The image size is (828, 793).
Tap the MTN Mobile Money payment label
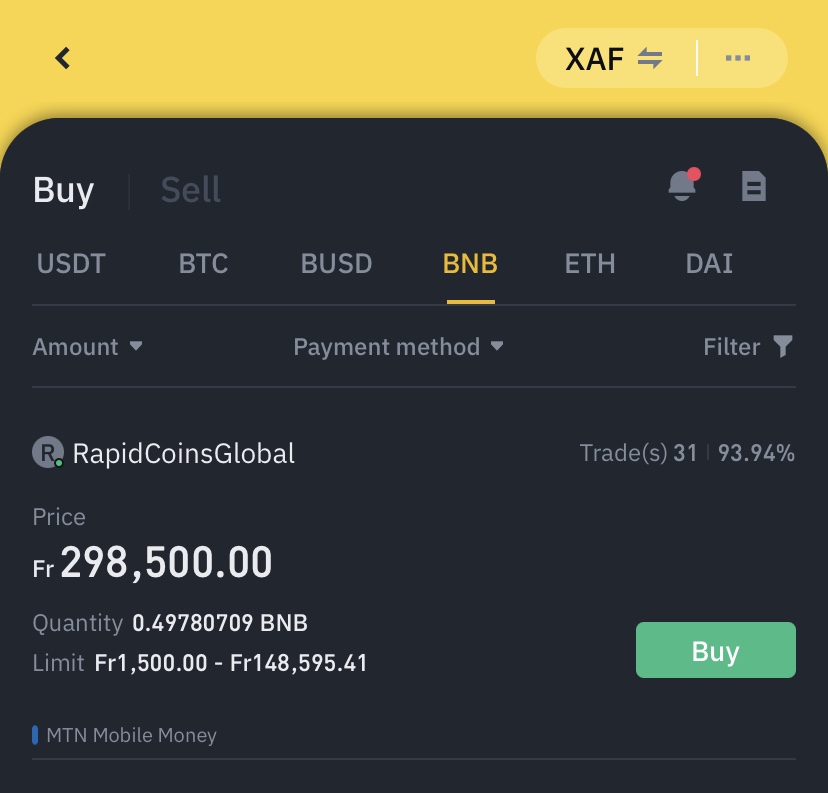point(131,736)
